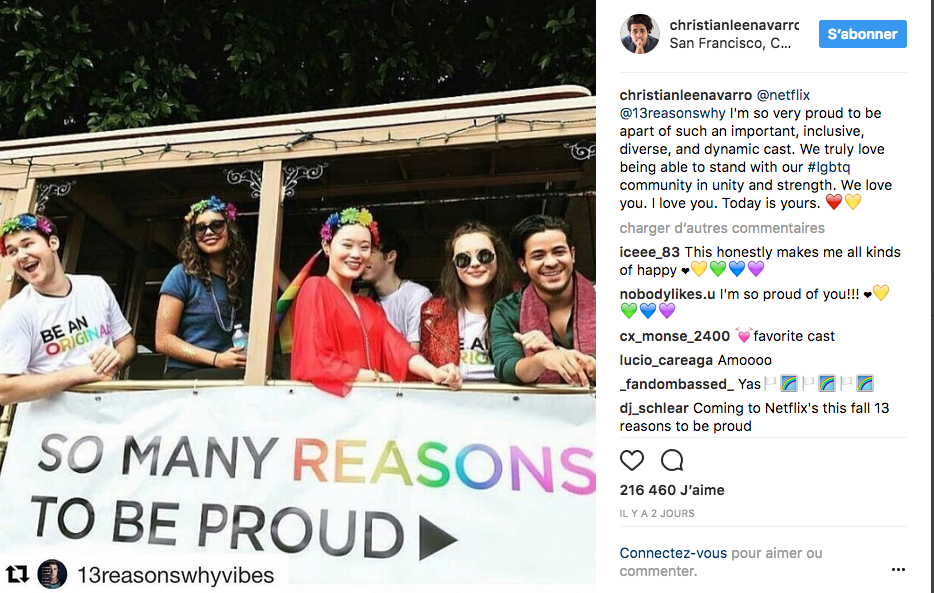Load more comments via 'charger d'autres commentaires'

[722, 228]
